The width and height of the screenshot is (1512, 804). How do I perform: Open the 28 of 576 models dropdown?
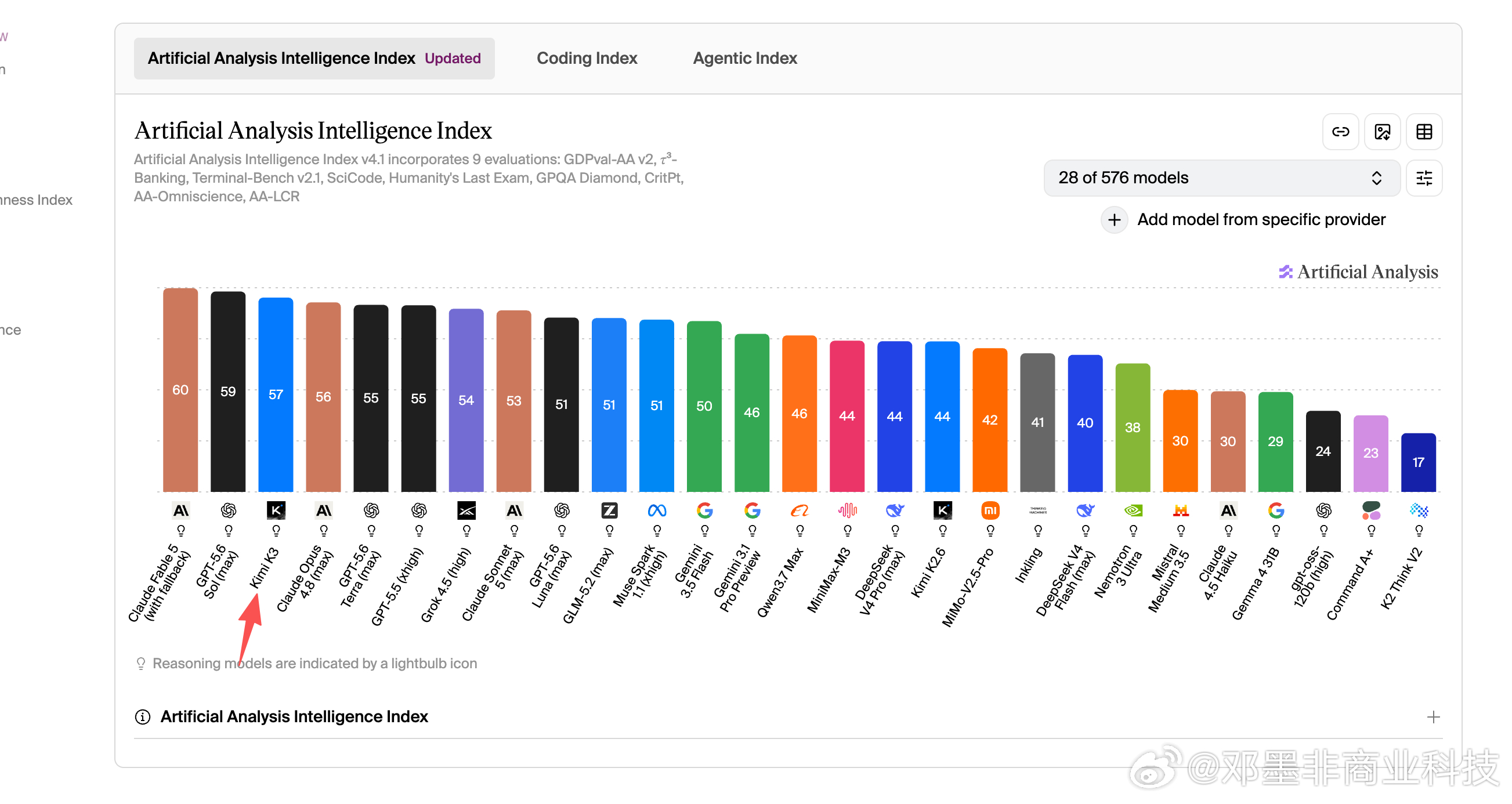tap(1222, 178)
